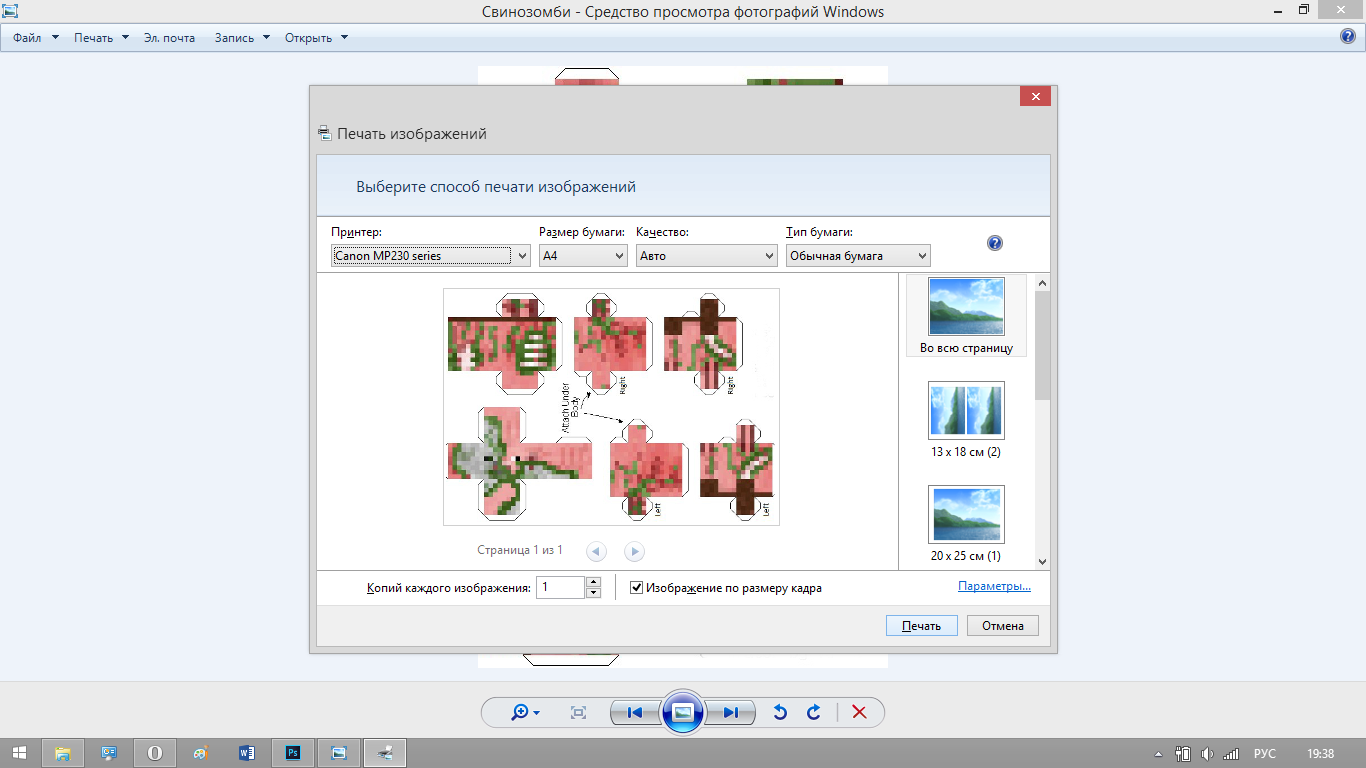
Task: Open Word from taskbar
Action: tap(247, 753)
